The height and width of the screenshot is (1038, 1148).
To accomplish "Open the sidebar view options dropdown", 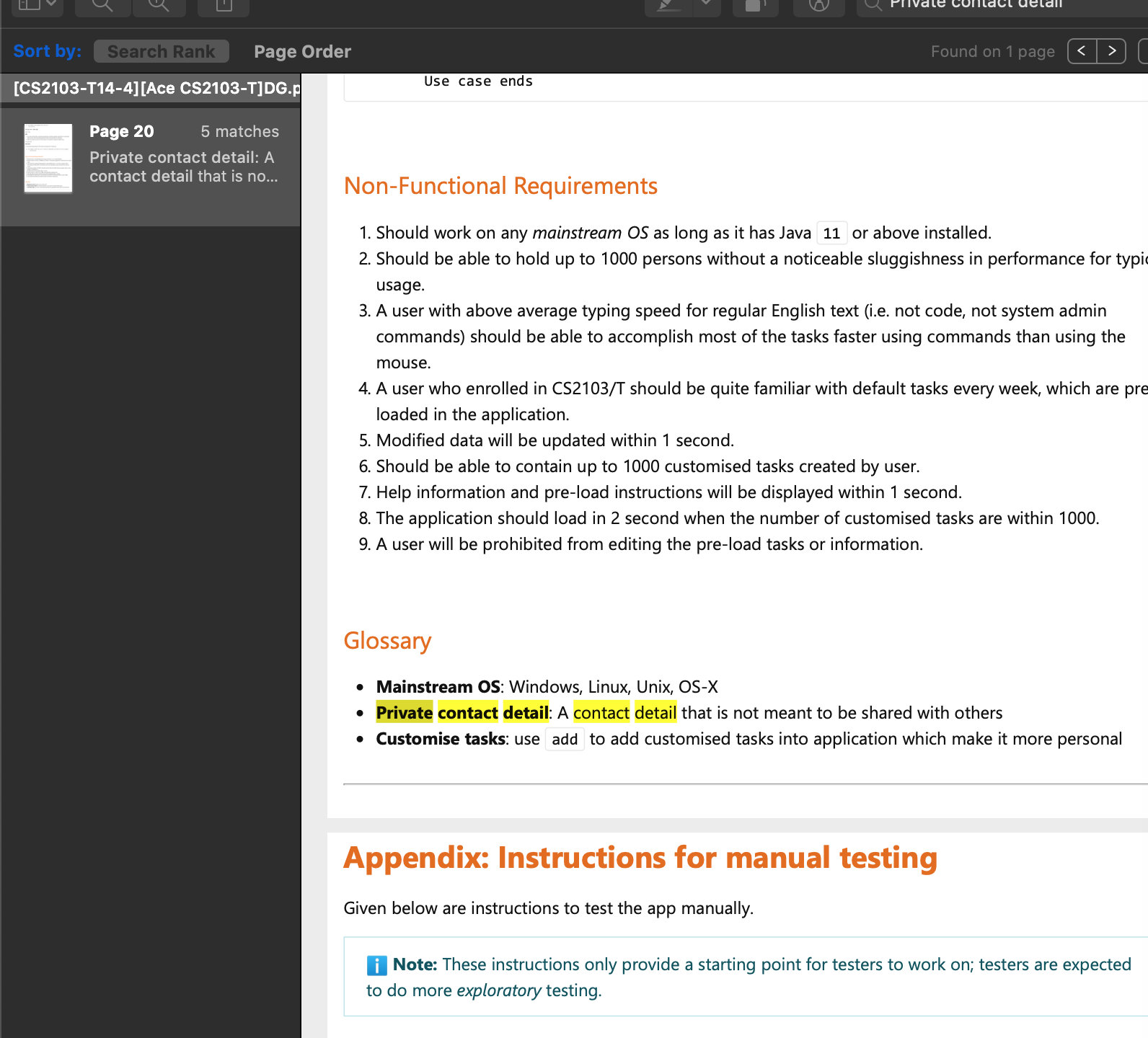I will [x=37, y=6].
